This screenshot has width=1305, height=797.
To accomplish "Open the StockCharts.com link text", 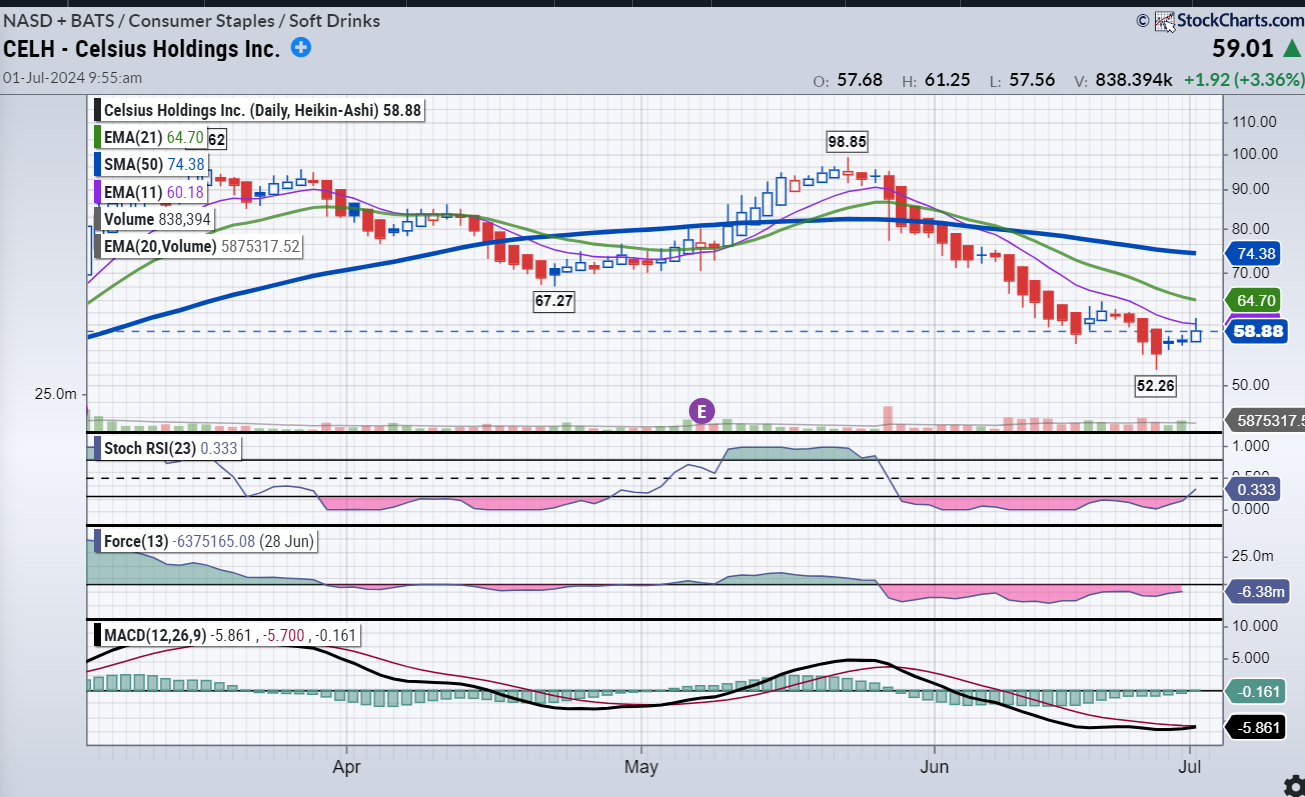I will [x=1239, y=20].
